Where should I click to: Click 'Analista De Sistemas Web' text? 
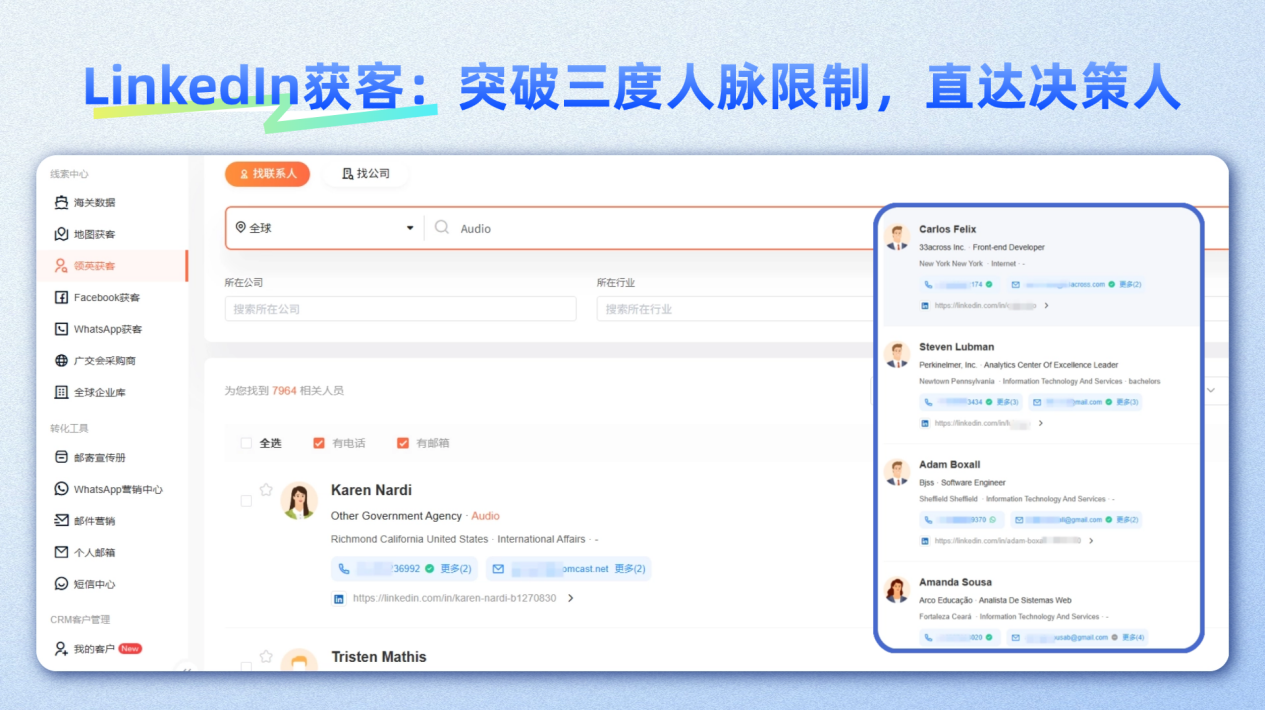(1025, 600)
